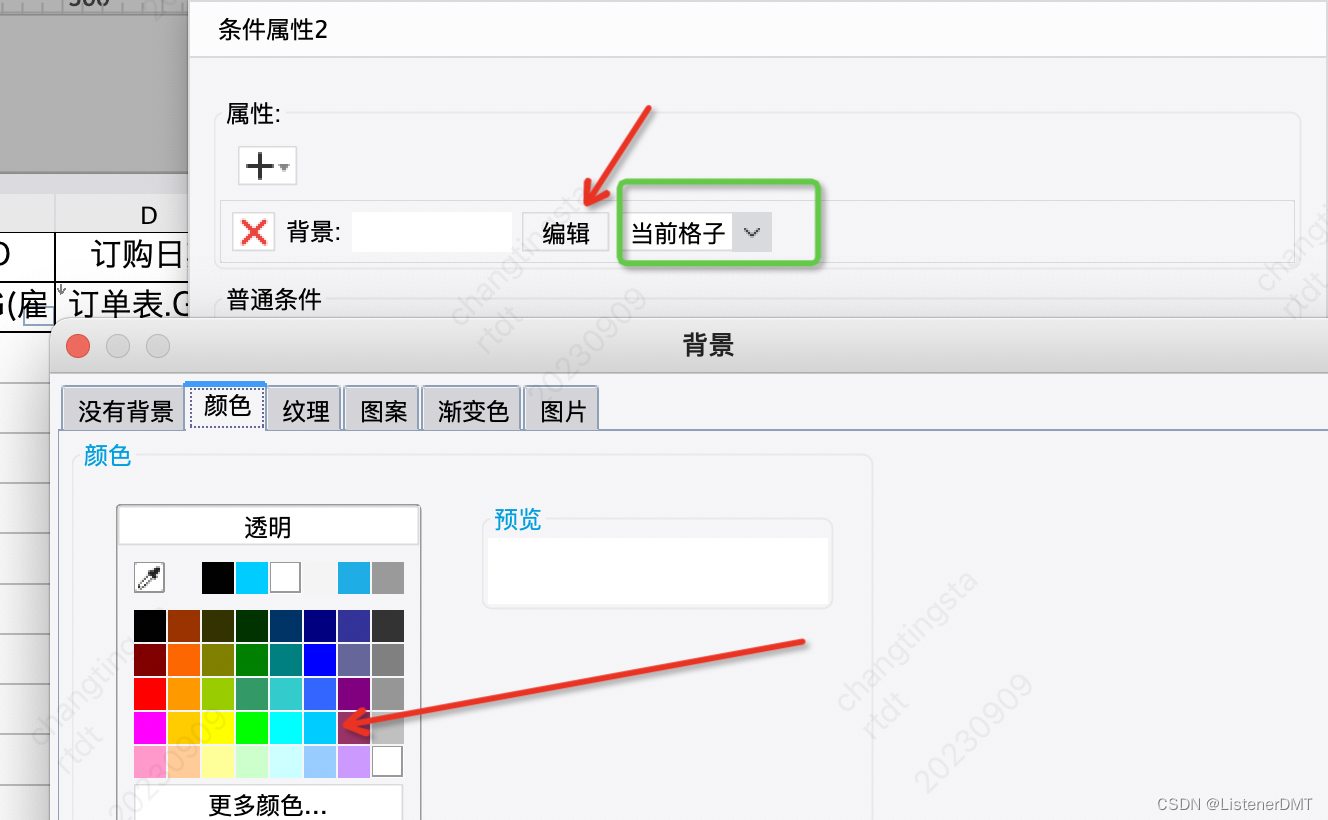Click the 背景 text input field

pyautogui.click(x=432, y=231)
